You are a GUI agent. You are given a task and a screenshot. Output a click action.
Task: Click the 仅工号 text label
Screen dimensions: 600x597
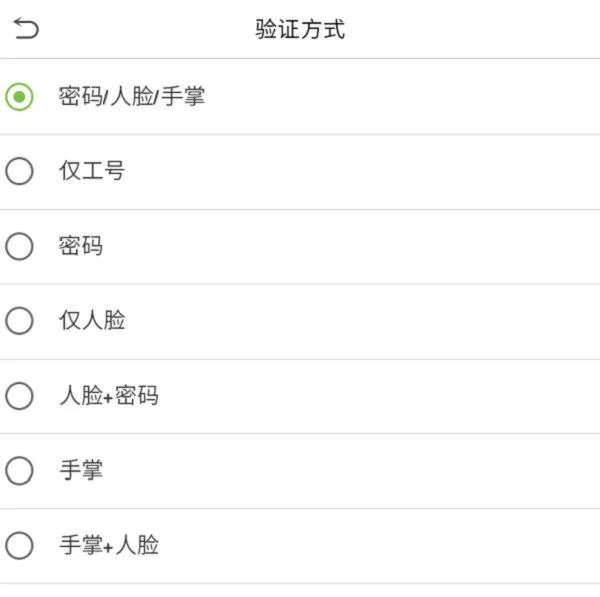(92, 171)
